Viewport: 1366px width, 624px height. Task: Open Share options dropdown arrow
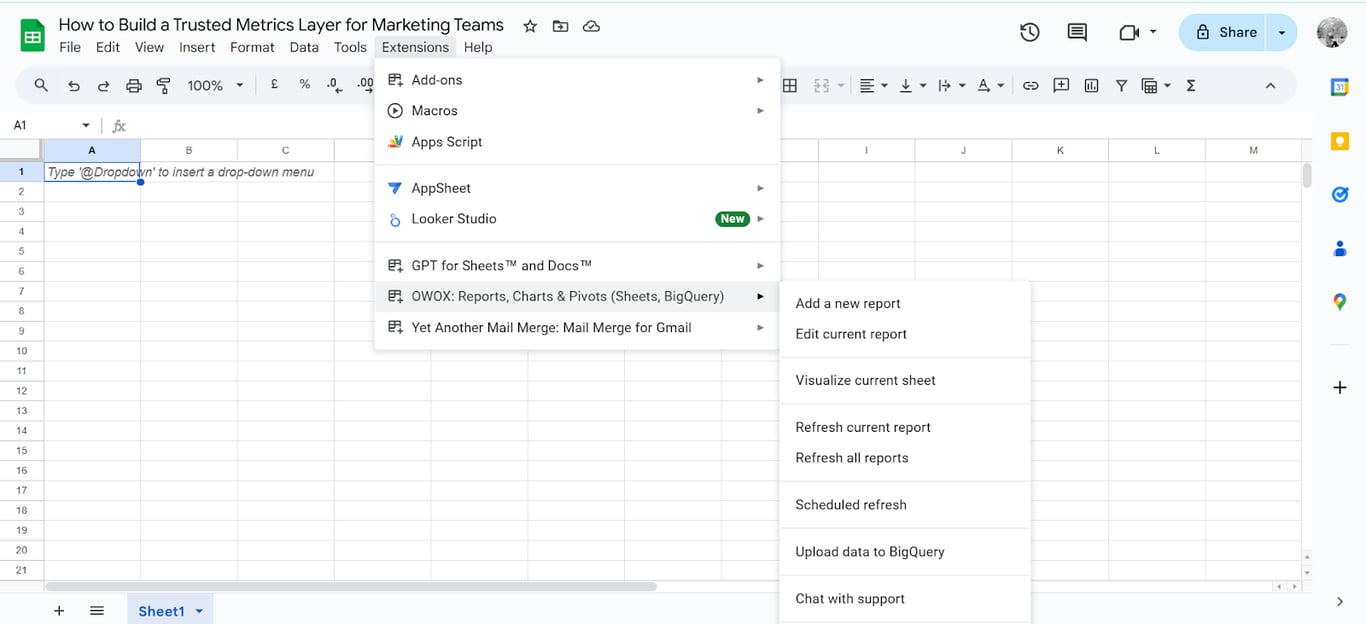(x=1282, y=32)
